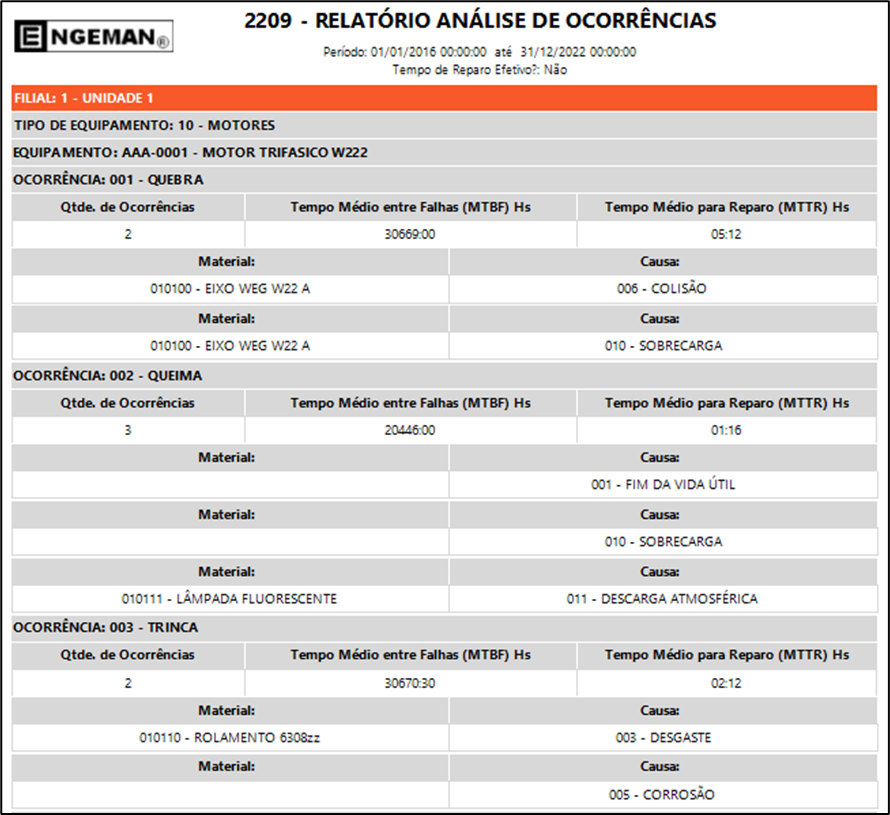Click the MTTR value 01:16
Screen dimensions: 890x815
tap(726, 431)
